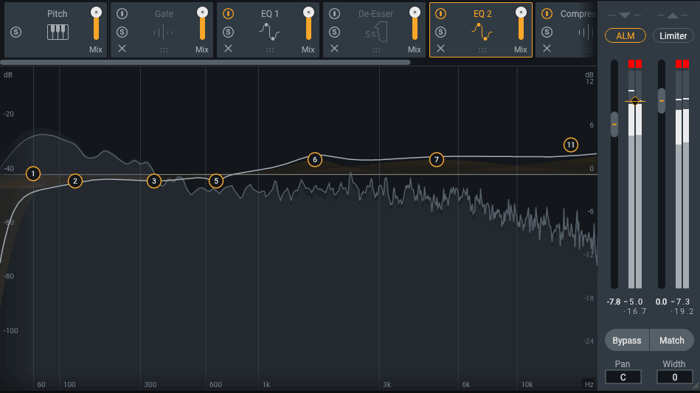Select EQ band node 11
The height and width of the screenshot is (393, 700).
click(571, 145)
